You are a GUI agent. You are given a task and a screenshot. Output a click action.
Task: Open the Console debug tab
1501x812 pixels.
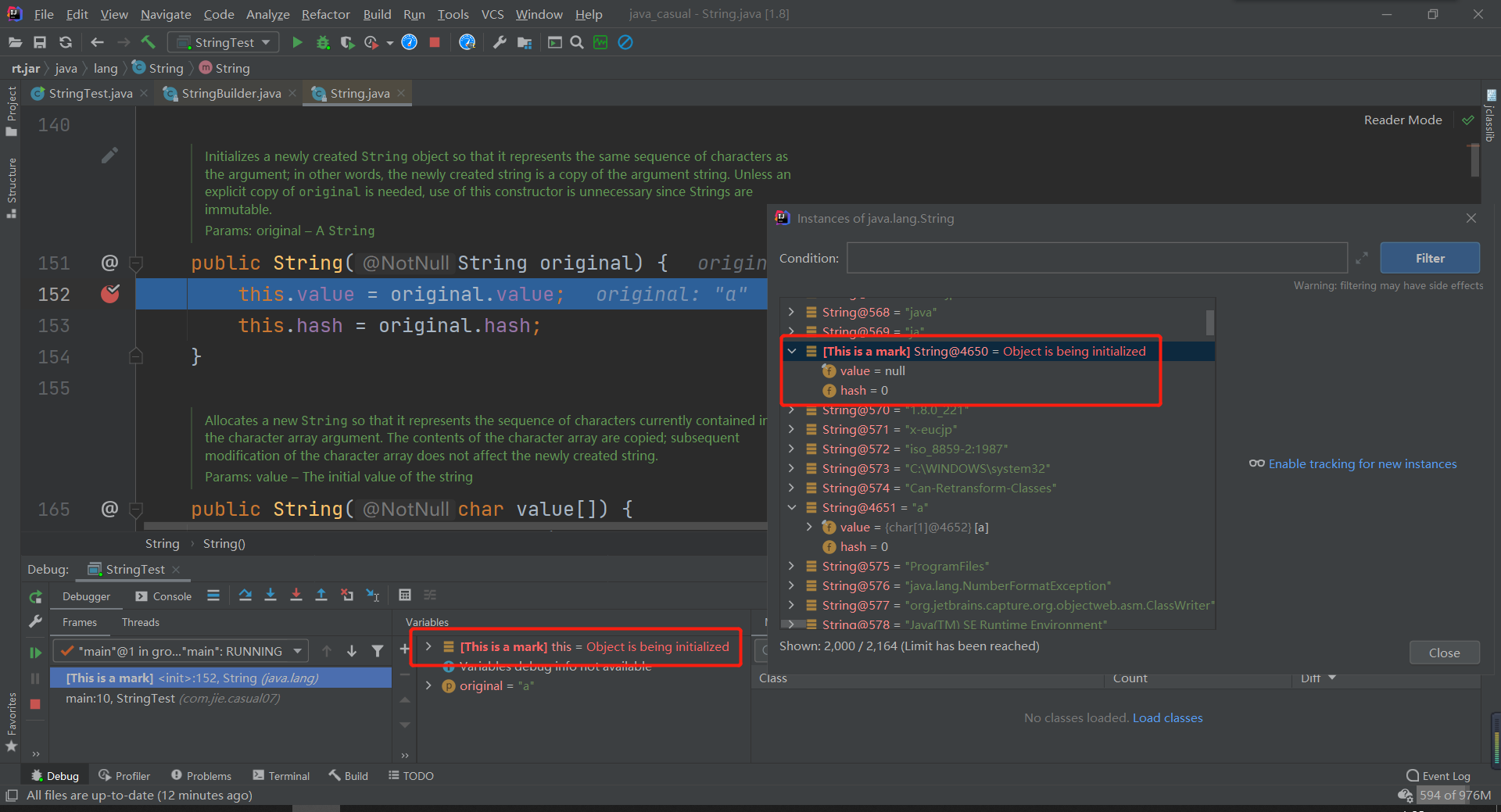click(163, 596)
